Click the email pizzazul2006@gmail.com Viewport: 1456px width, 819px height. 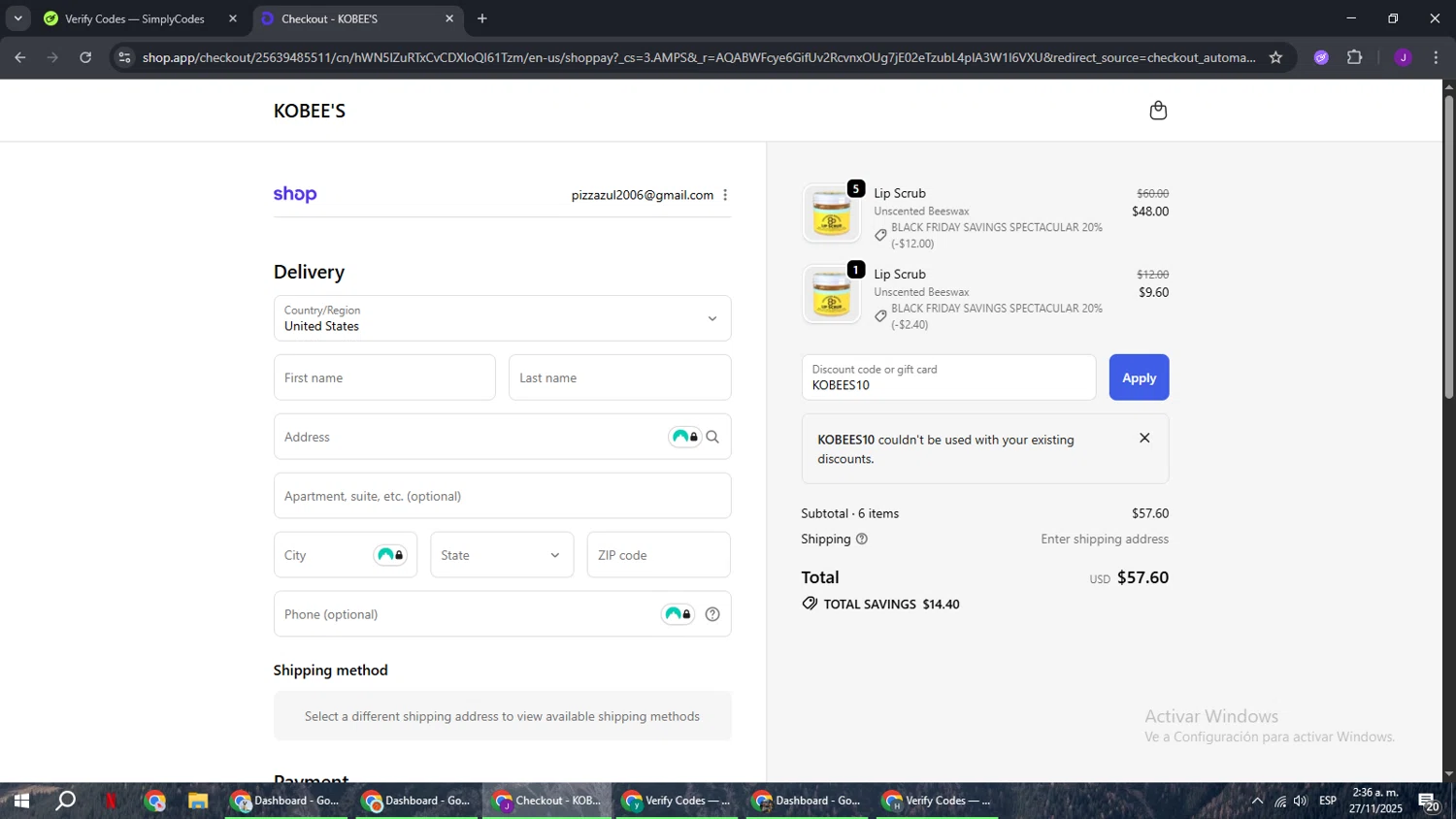tap(642, 195)
